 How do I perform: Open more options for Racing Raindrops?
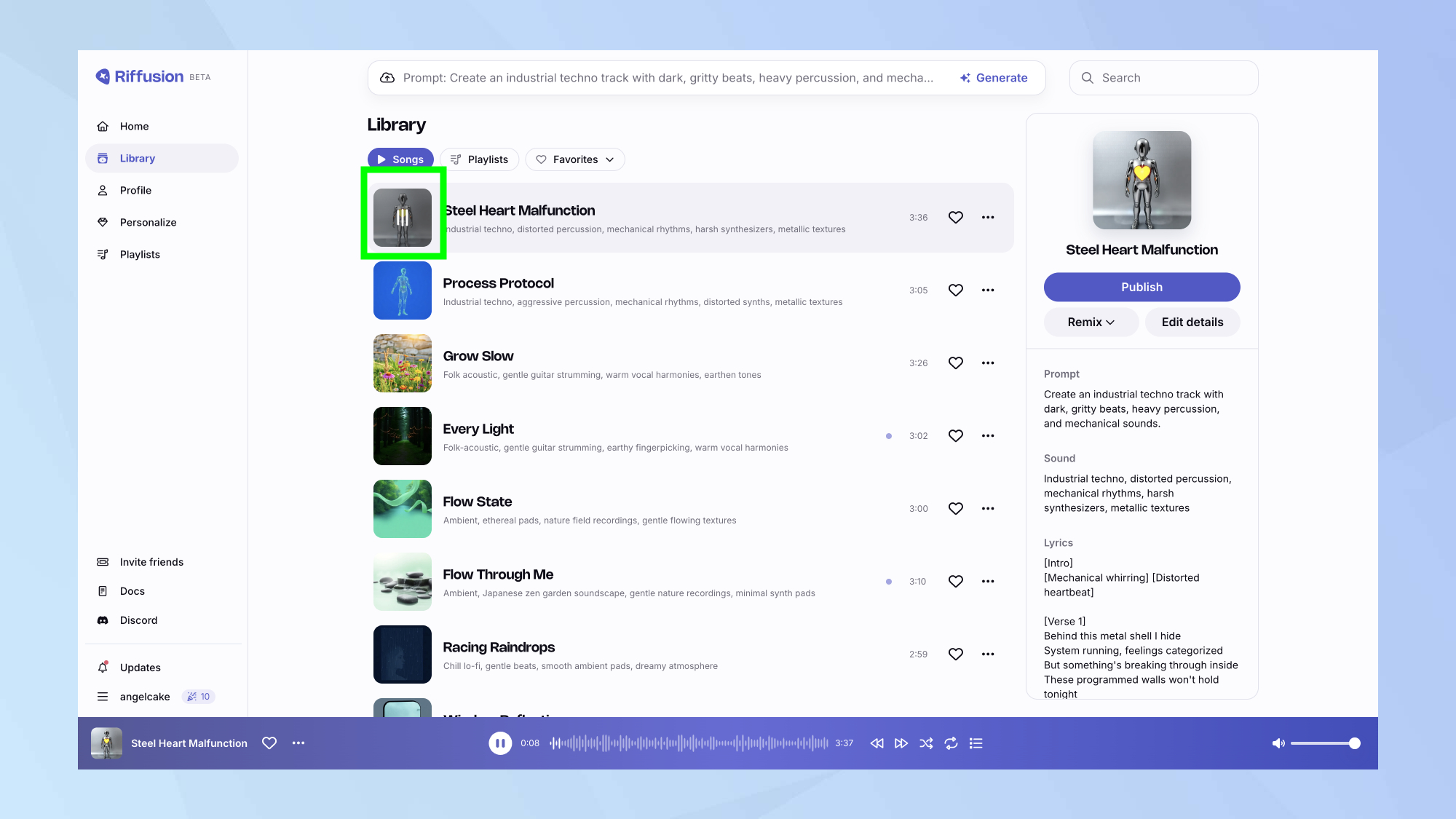[988, 654]
